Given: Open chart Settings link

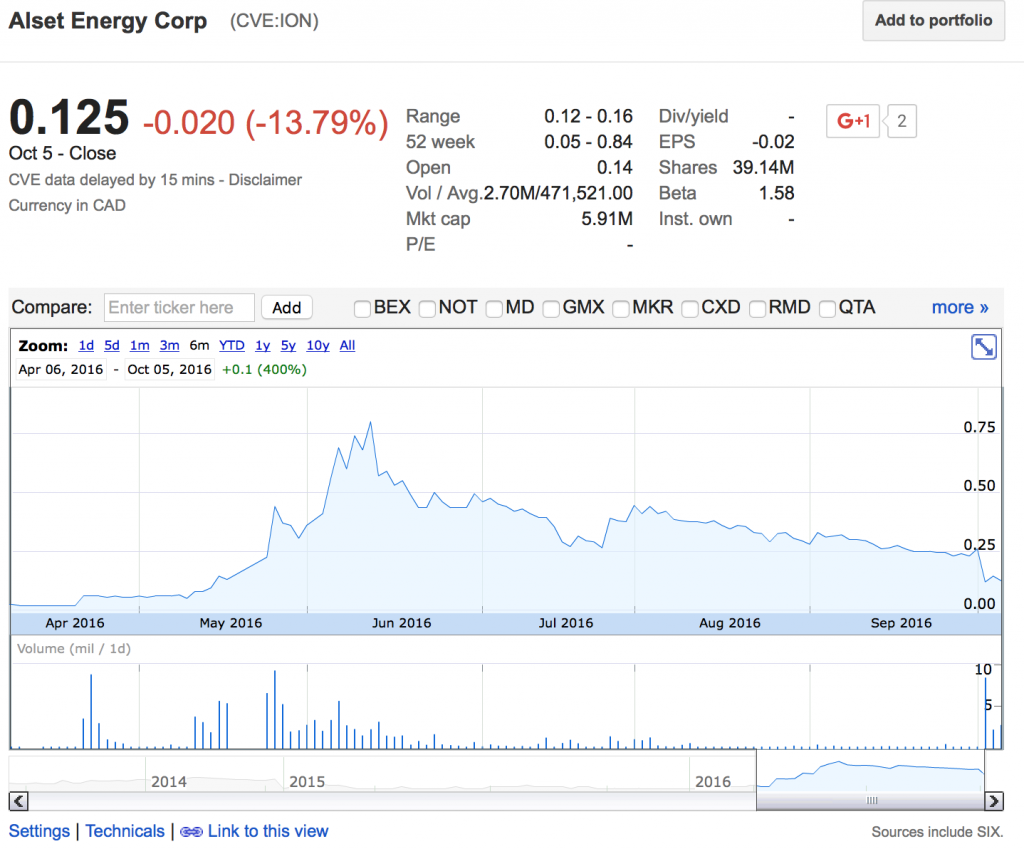Looking at the screenshot, I should (39, 831).
